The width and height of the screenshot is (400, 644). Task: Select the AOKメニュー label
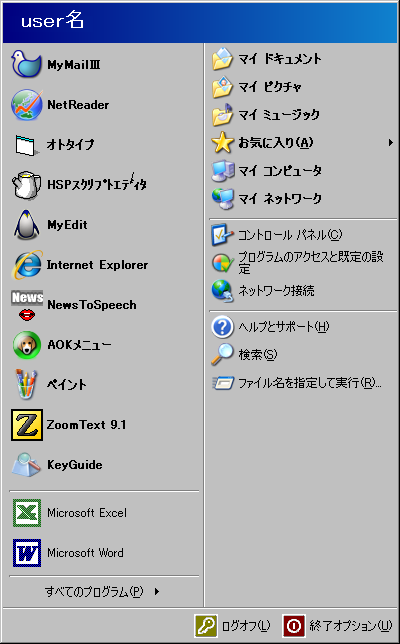79,345
